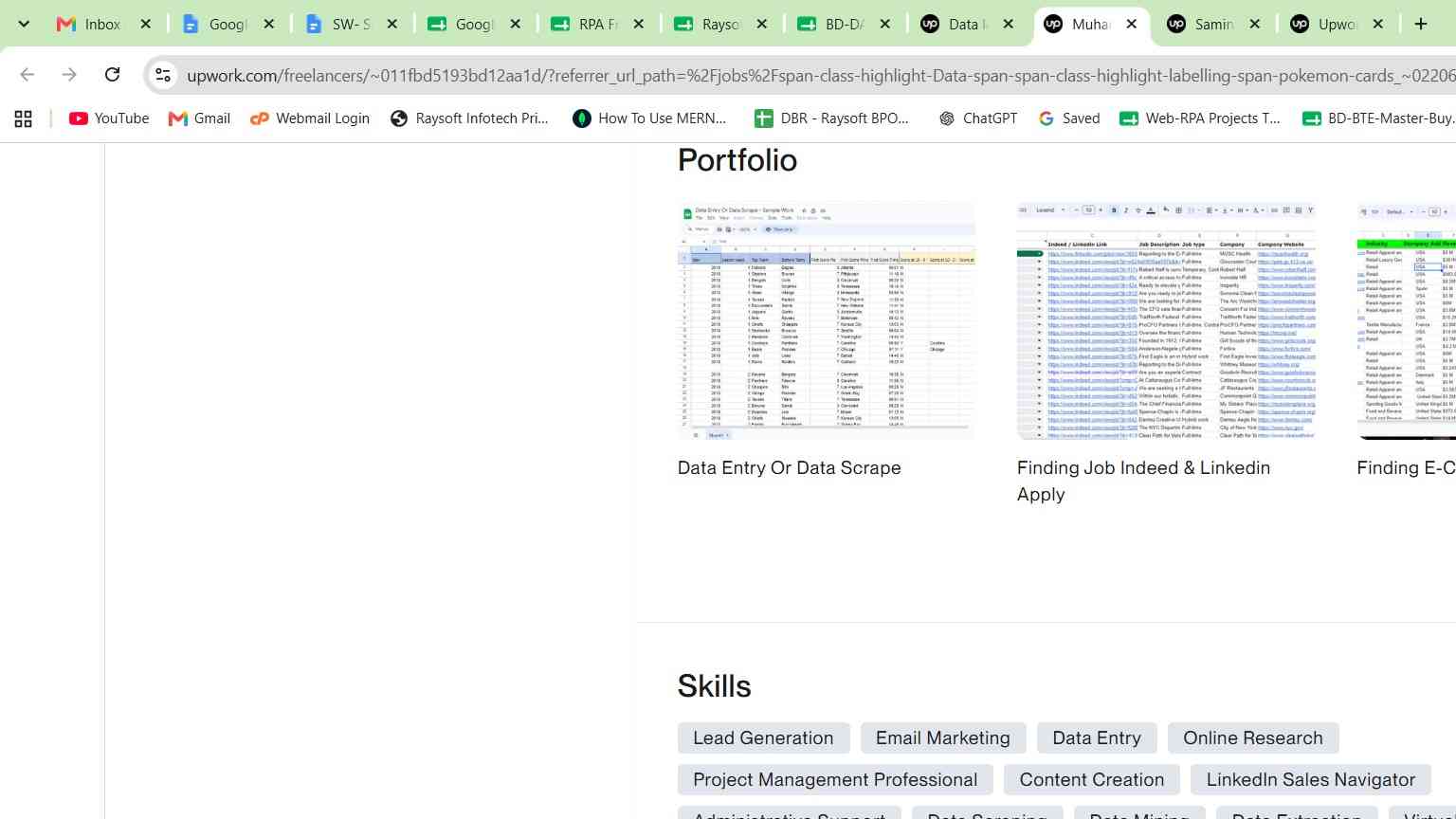The height and width of the screenshot is (819, 1456).
Task: Open the YouTube bookmark
Action: click(x=109, y=118)
